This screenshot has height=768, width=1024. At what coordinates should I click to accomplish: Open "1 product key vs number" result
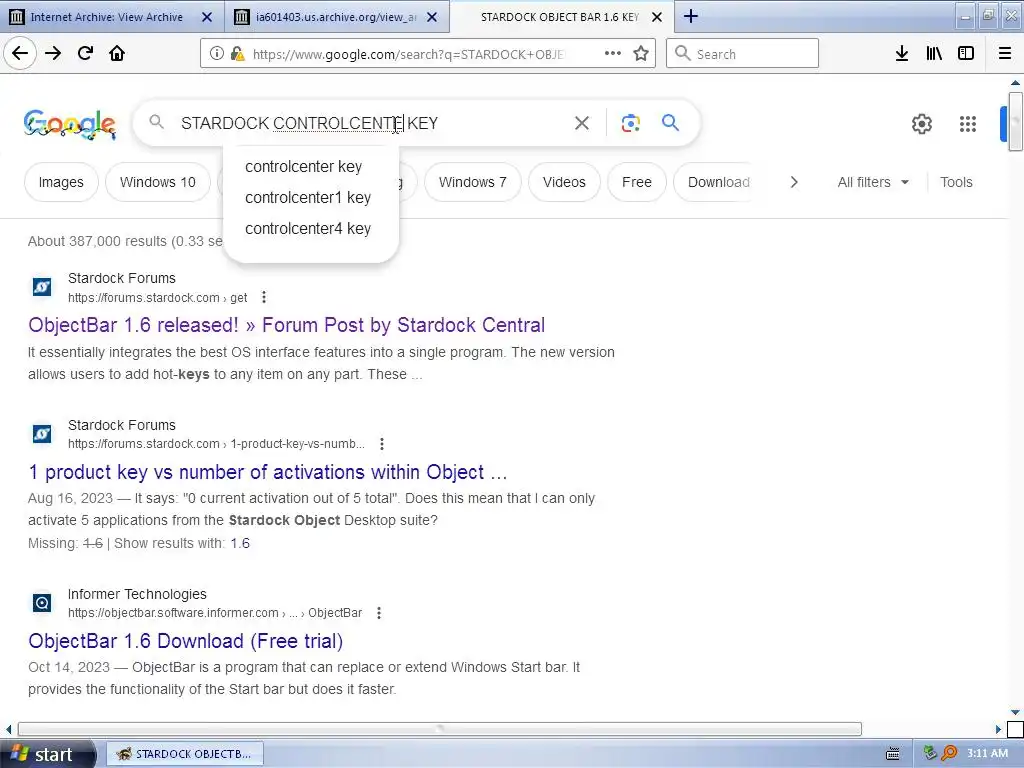click(268, 472)
